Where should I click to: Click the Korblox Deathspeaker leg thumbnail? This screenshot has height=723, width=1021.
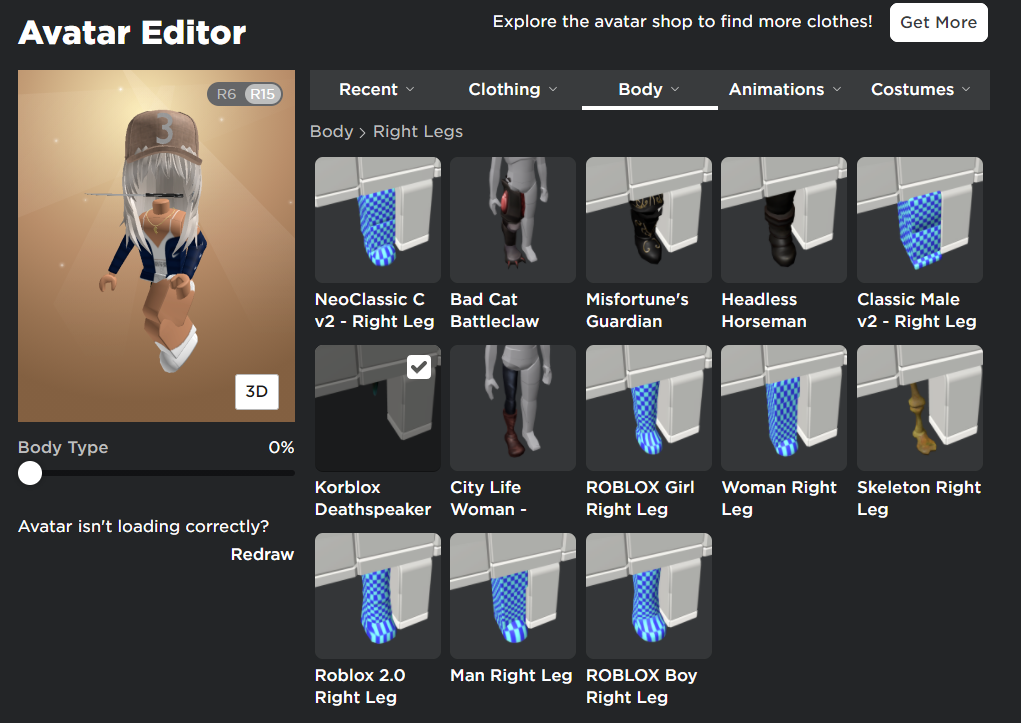pyautogui.click(x=378, y=408)
